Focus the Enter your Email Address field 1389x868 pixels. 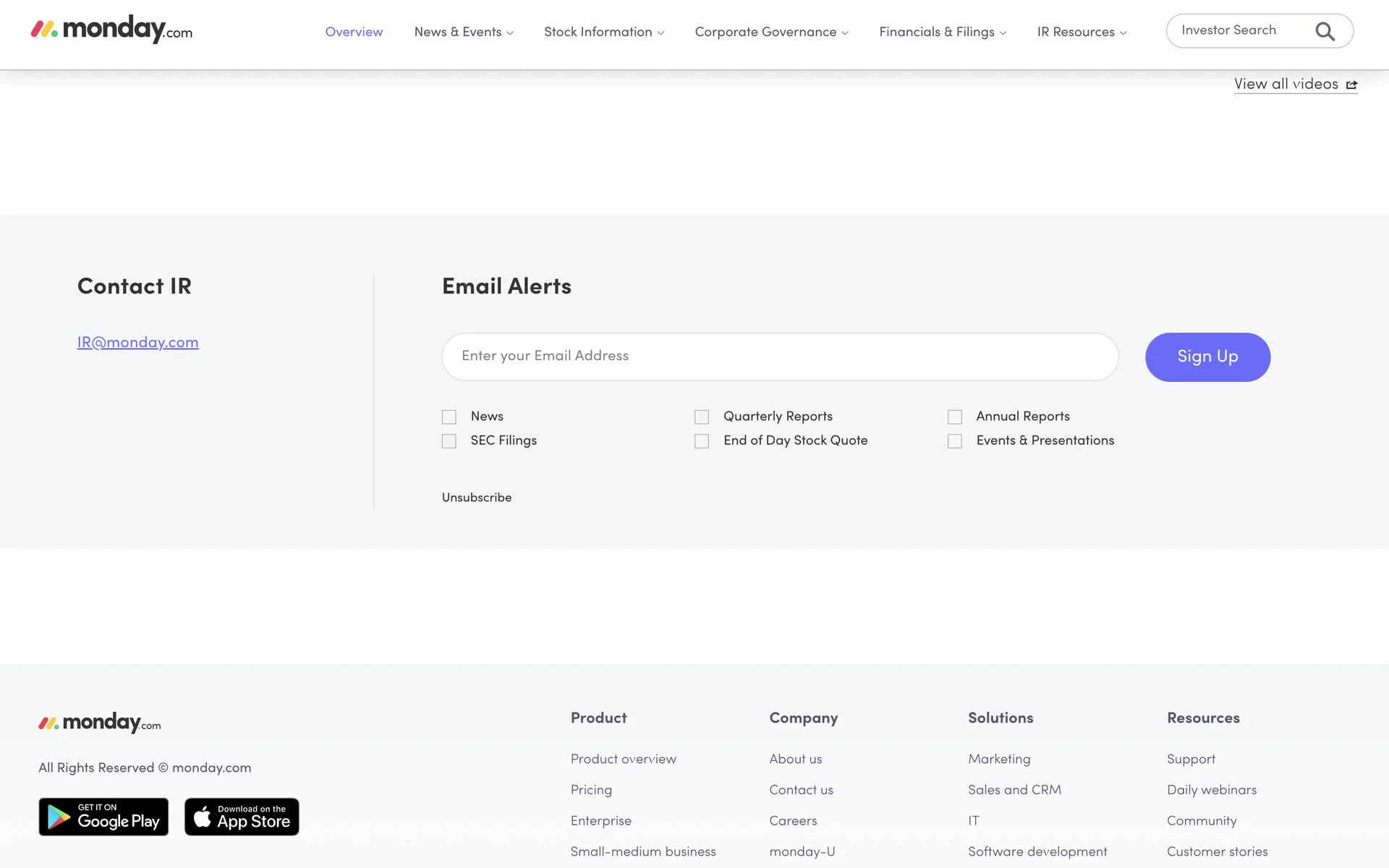point(780,357)
